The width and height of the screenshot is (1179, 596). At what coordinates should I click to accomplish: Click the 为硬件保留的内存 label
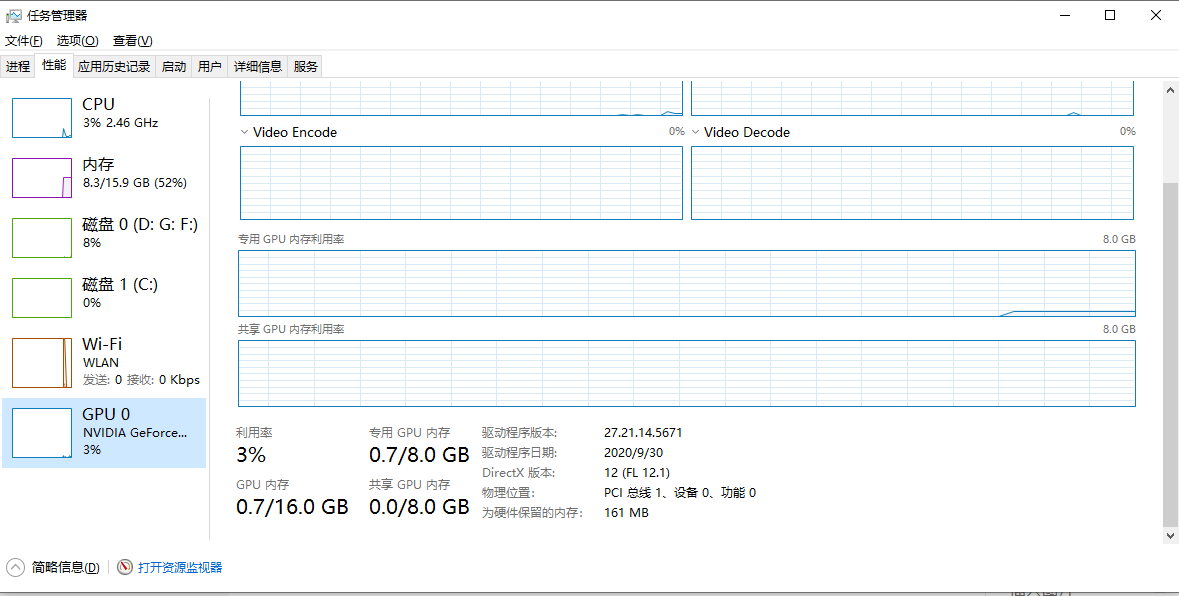532,513
